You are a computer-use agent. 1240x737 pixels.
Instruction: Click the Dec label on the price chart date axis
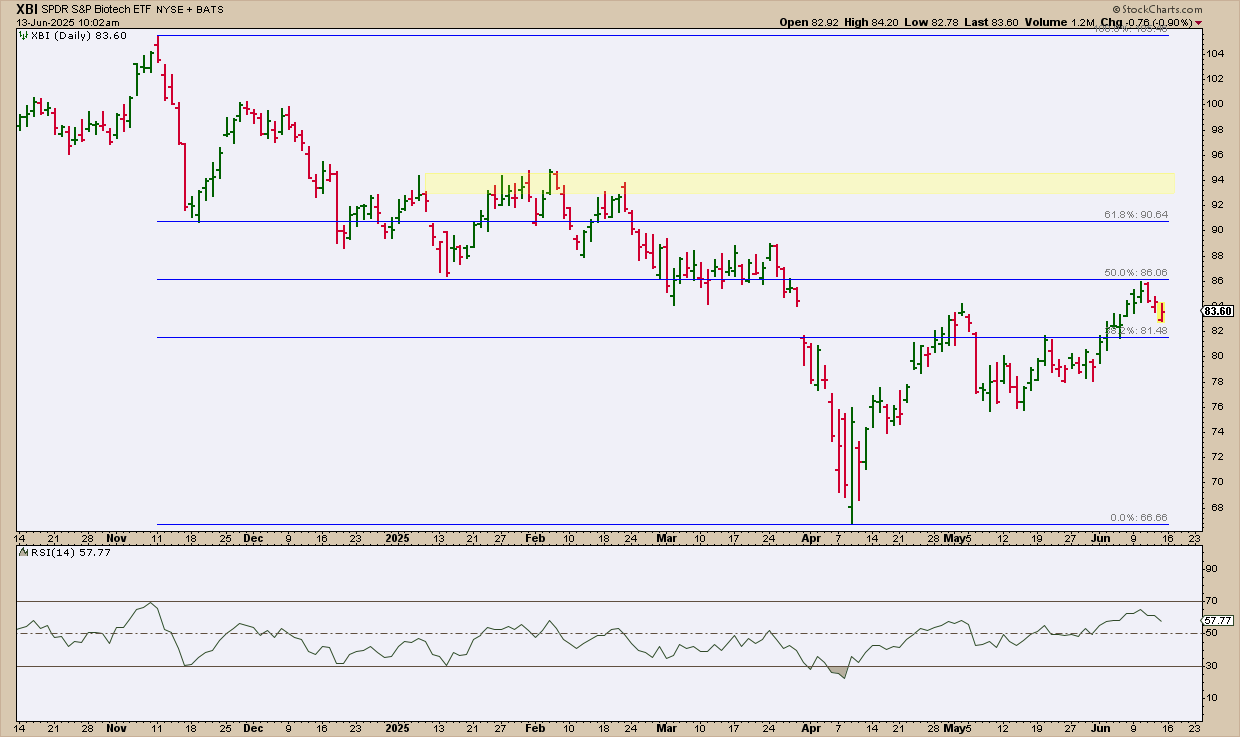[x=253, y=538]
